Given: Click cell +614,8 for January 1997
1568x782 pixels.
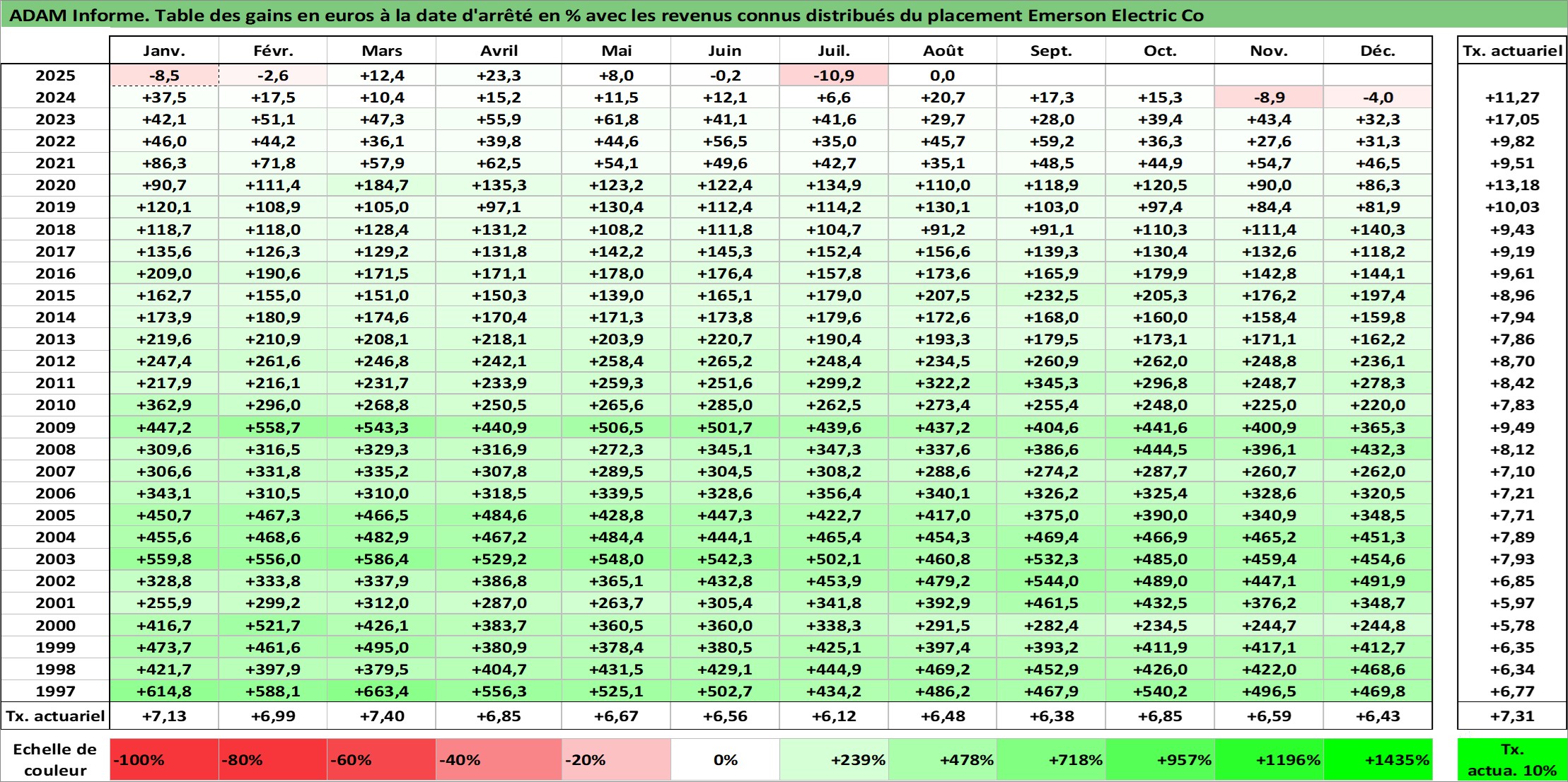Looking at the screenshot, I should (164, 691).
